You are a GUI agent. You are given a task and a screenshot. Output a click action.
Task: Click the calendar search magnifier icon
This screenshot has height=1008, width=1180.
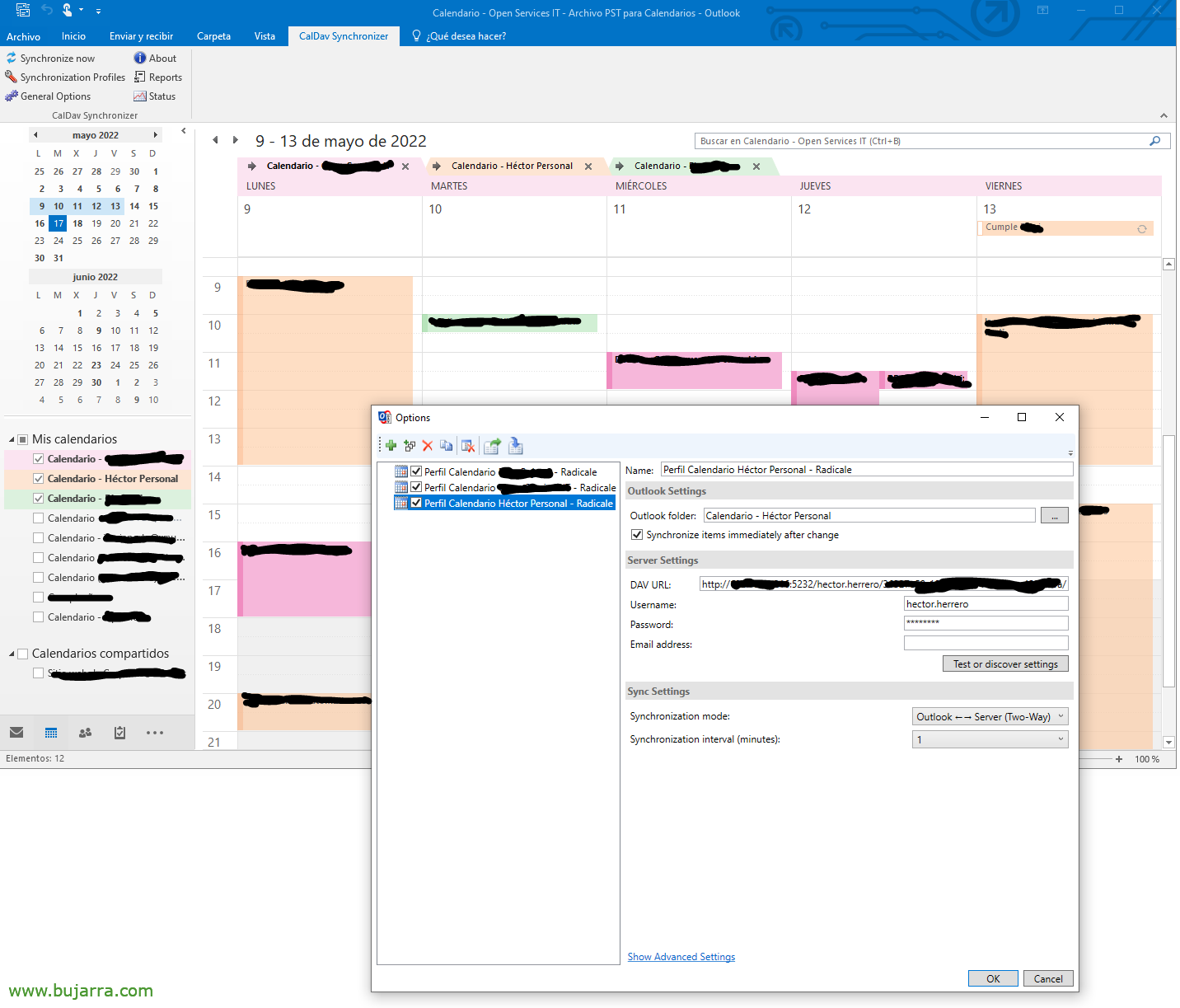[x=1154, y=141]
